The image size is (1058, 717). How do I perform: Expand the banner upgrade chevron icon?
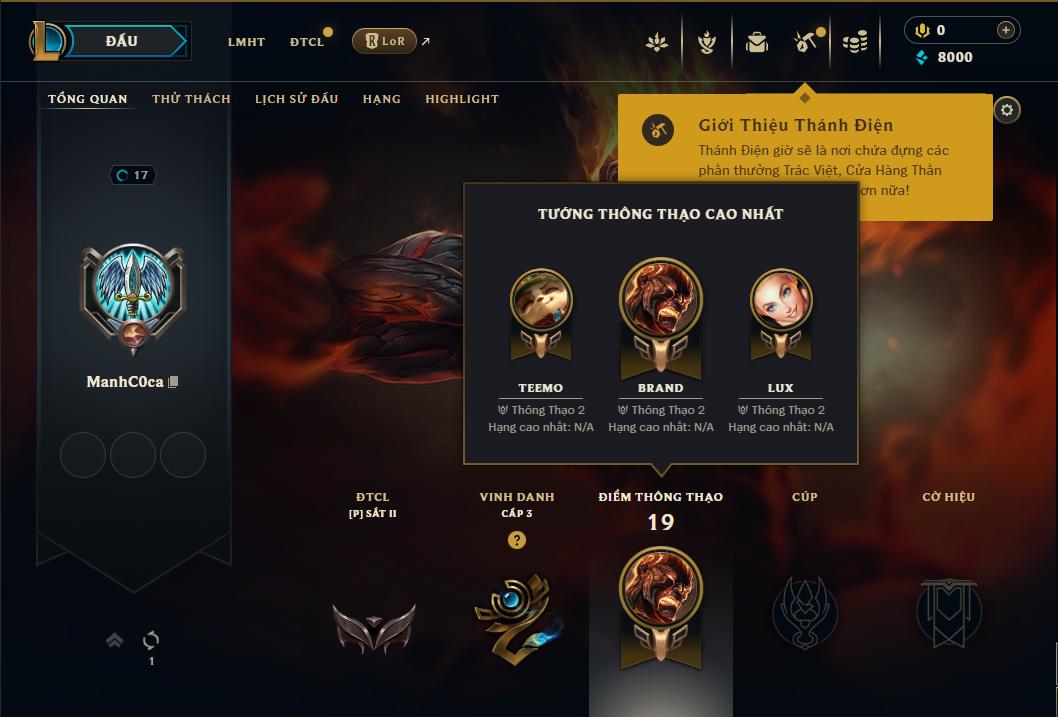pyautogui.click(x=115, y=640)
